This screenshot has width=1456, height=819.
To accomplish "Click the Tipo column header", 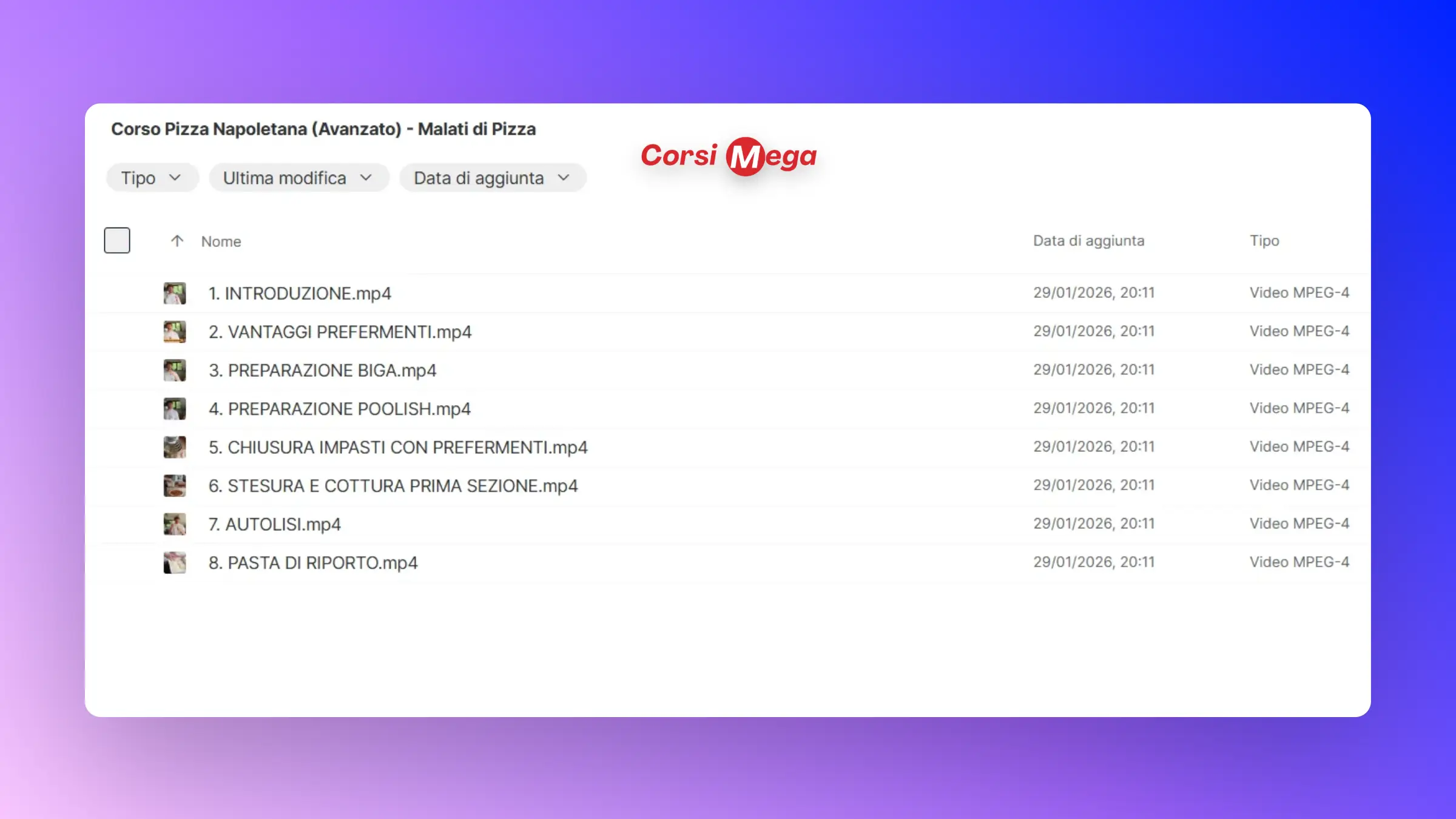I will [x=1264, y=241].
